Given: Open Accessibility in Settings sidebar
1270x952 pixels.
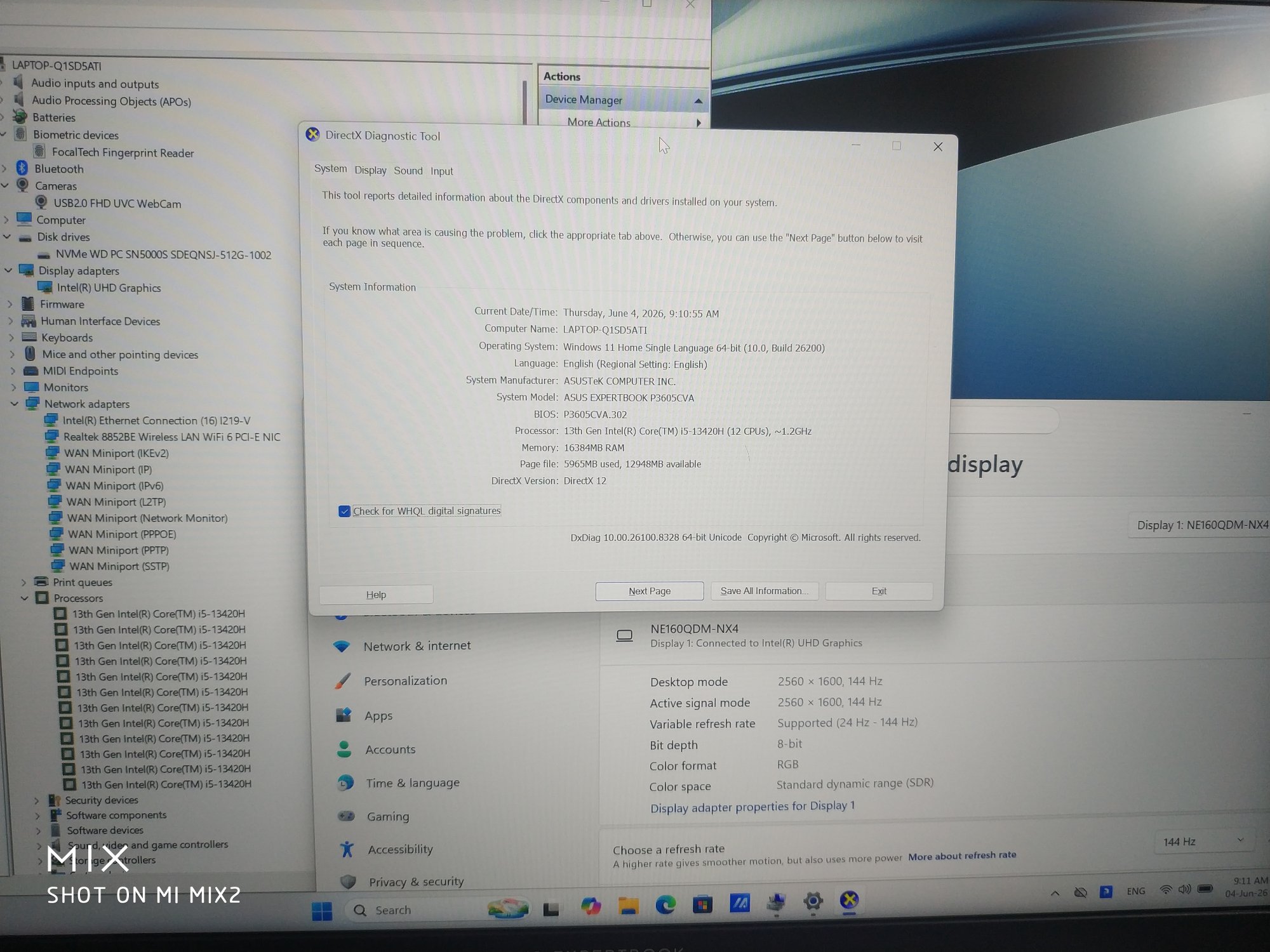Looking at the screenshot, I should pos(400,849).
